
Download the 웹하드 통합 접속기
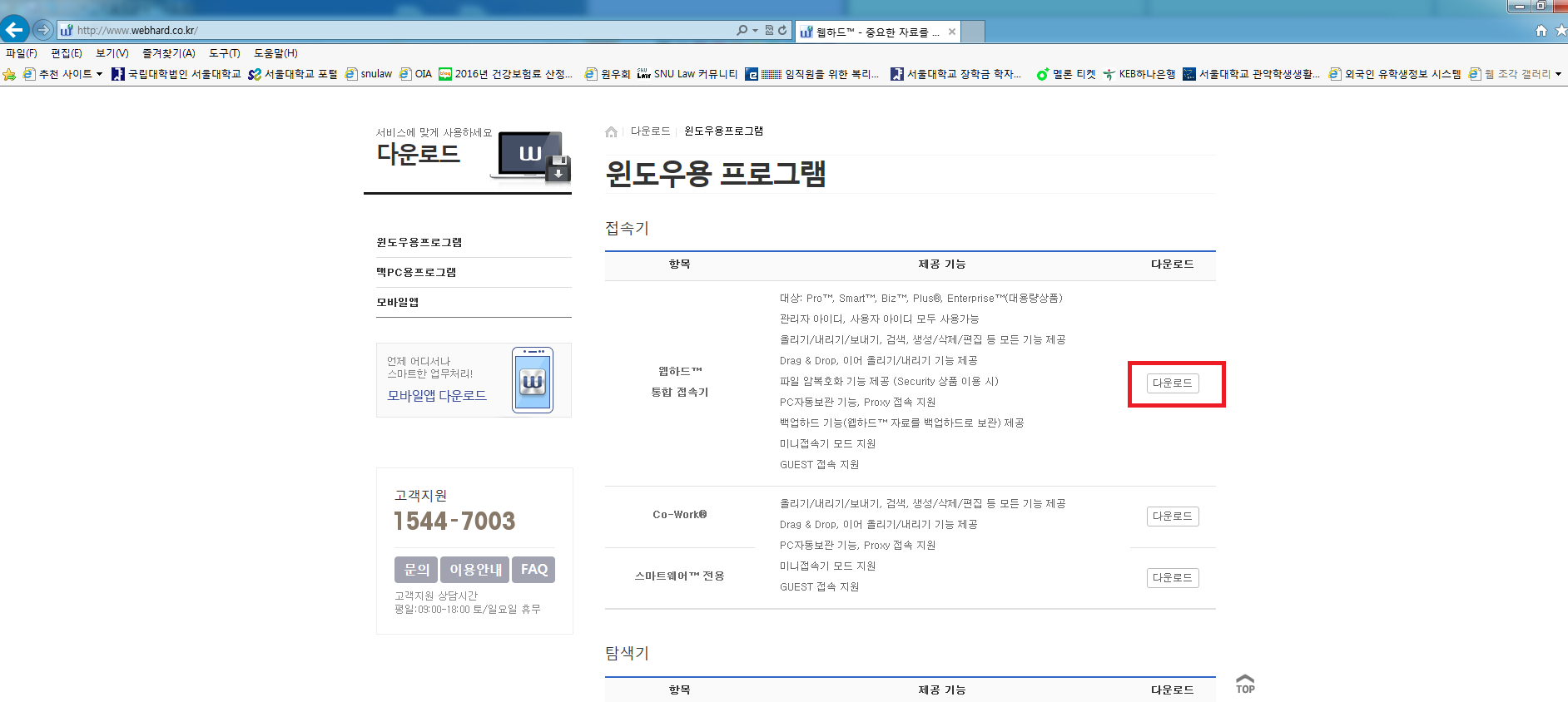1173,383
